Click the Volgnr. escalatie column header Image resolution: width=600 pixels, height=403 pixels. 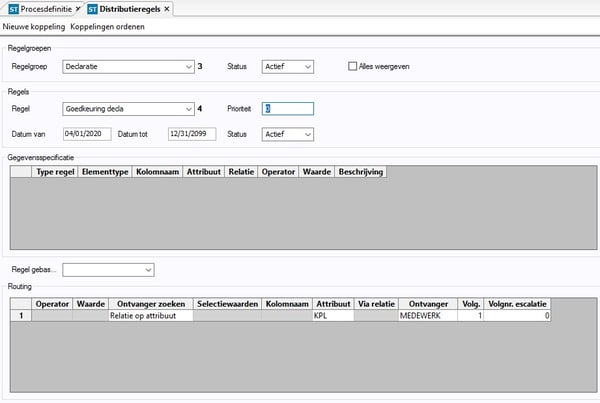point(517,304)
